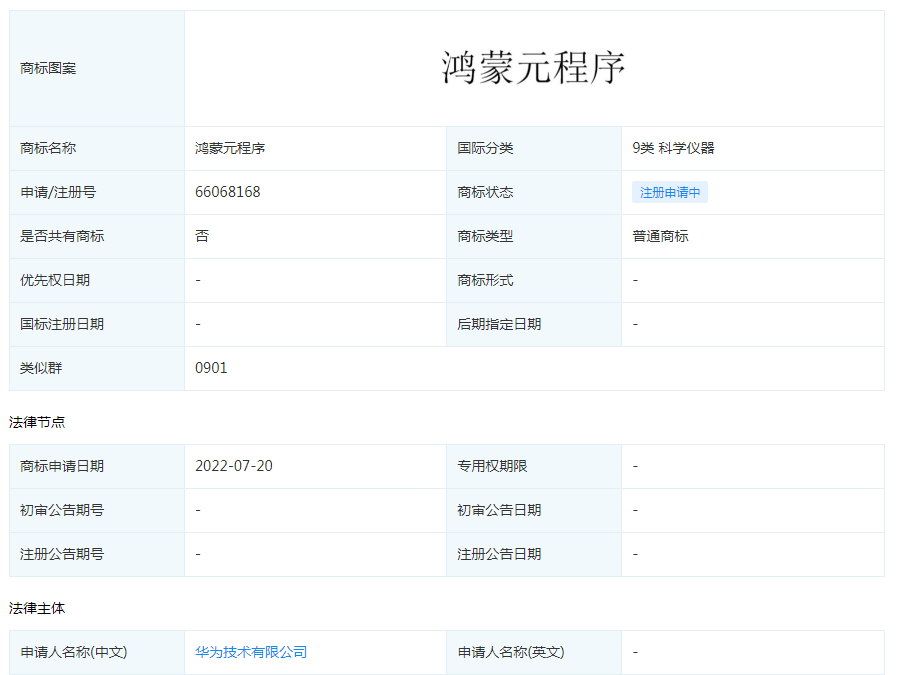Screen dimensions: 900x675
Task: Click the 注册公告日期 label
Action: coord(499,554)
